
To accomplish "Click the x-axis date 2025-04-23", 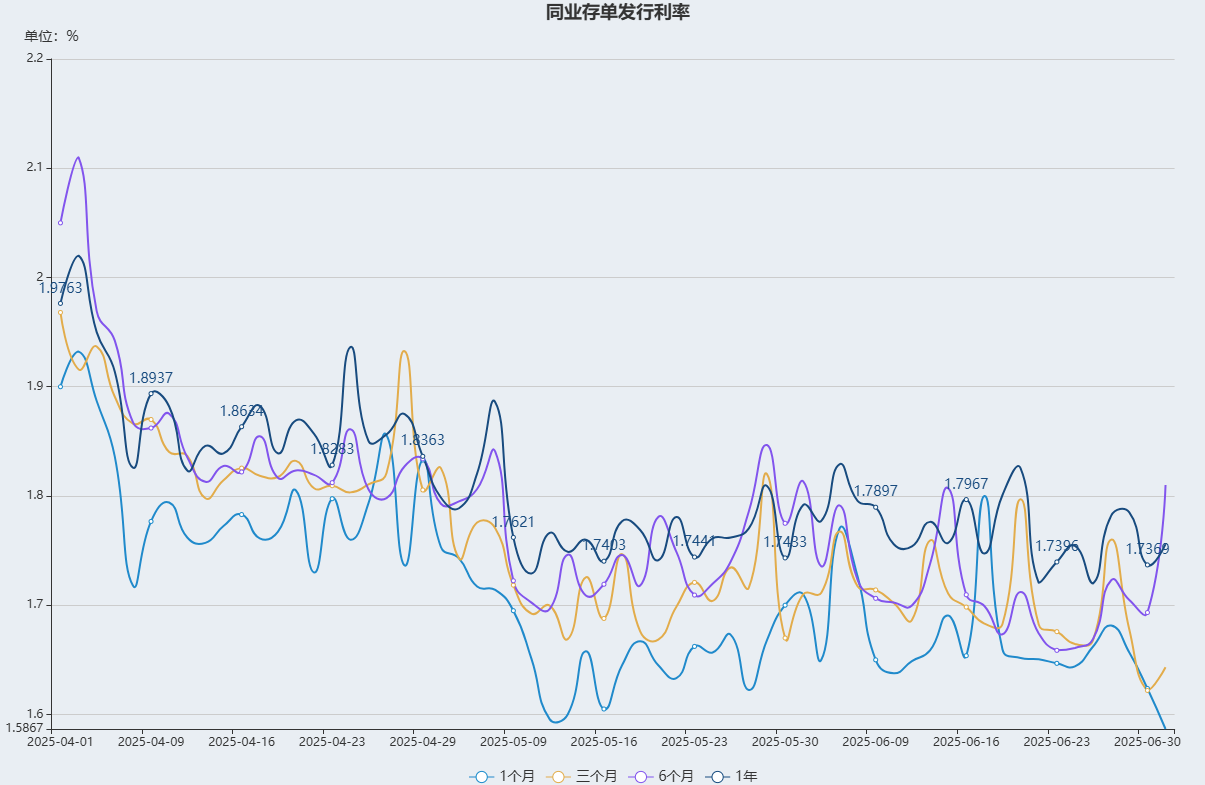I will coord(332,742).
